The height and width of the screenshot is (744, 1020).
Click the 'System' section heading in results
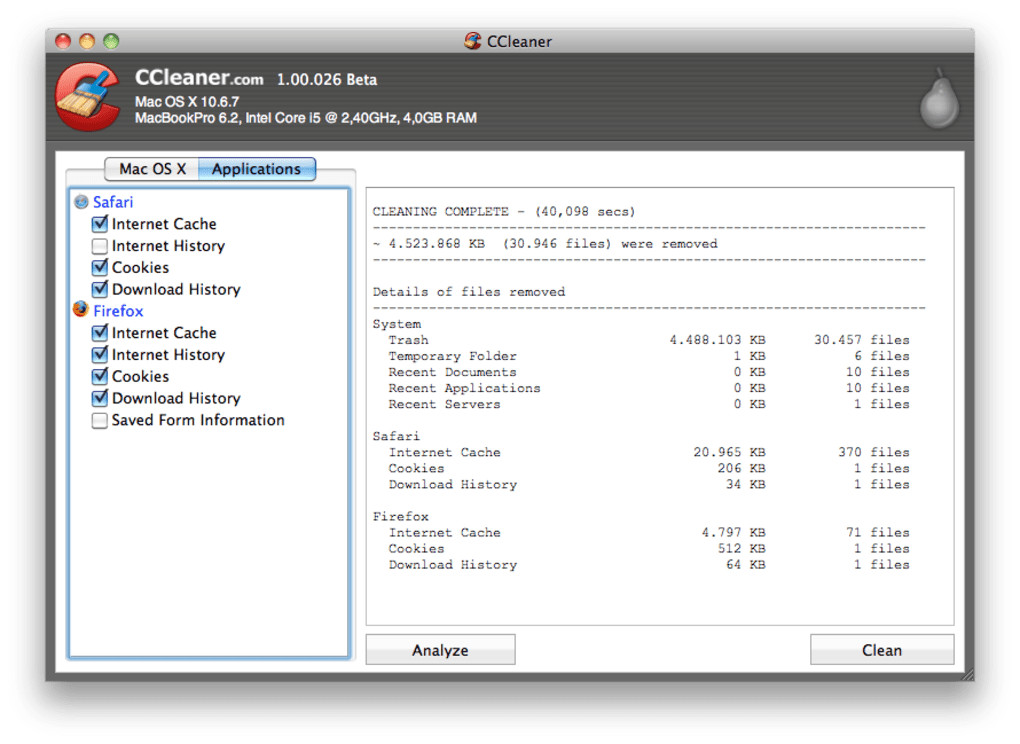tap(397, 324)
